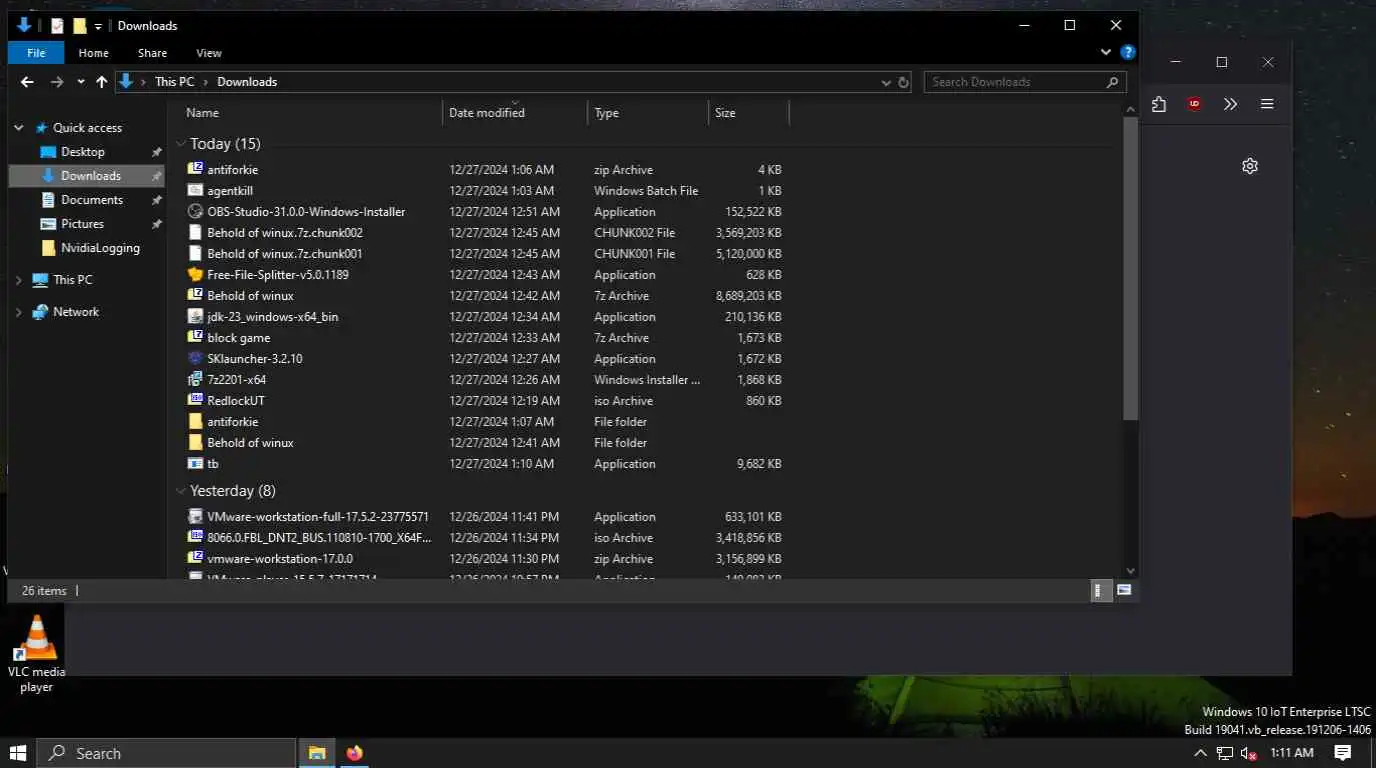This screenshot has height=768, width=1376.
Task: Open the File menu
Action: [36, 53]
